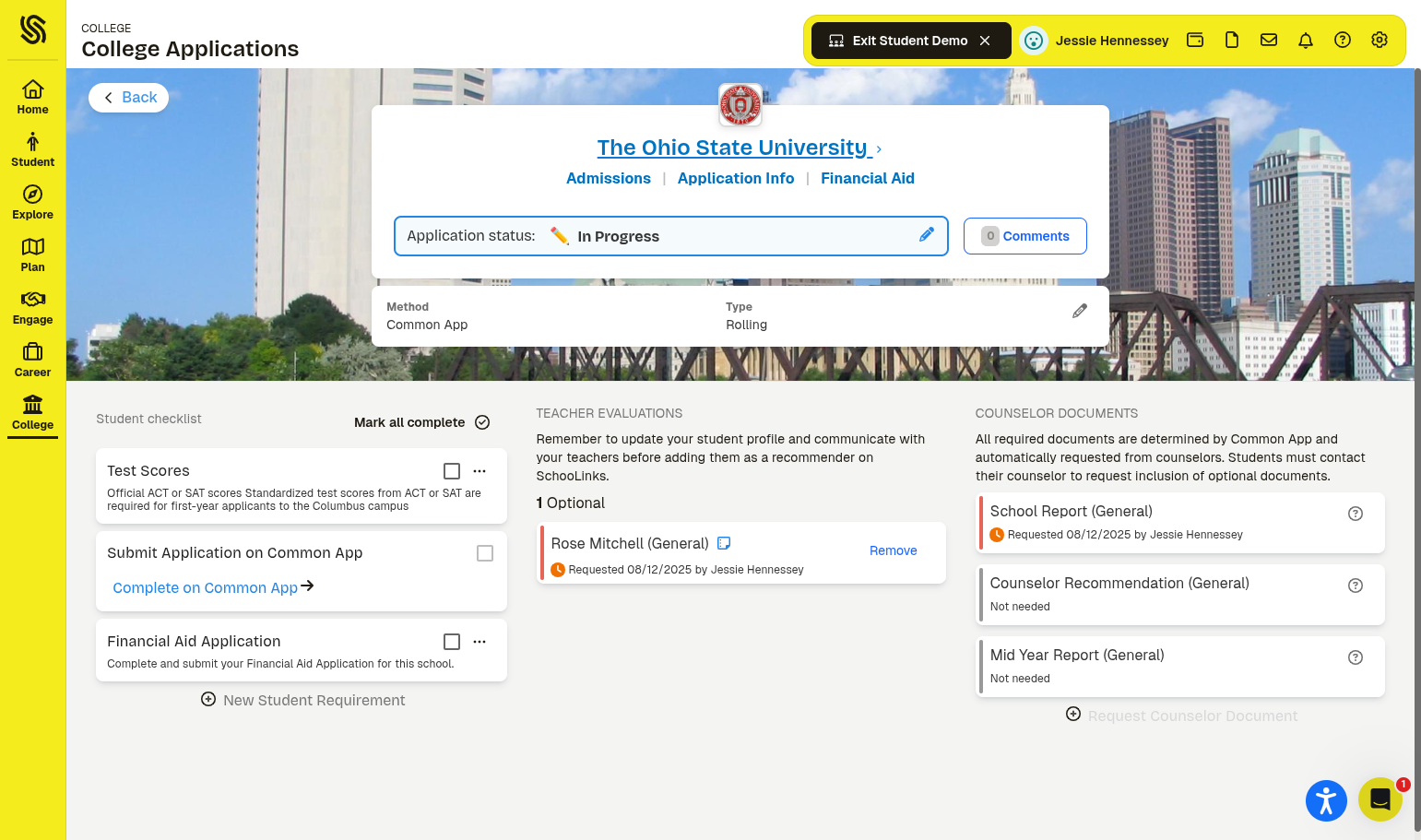Viewport: 1421px width, 840px height.
Task: Open the Financial Aid link
Action: [x=868, y=178]
